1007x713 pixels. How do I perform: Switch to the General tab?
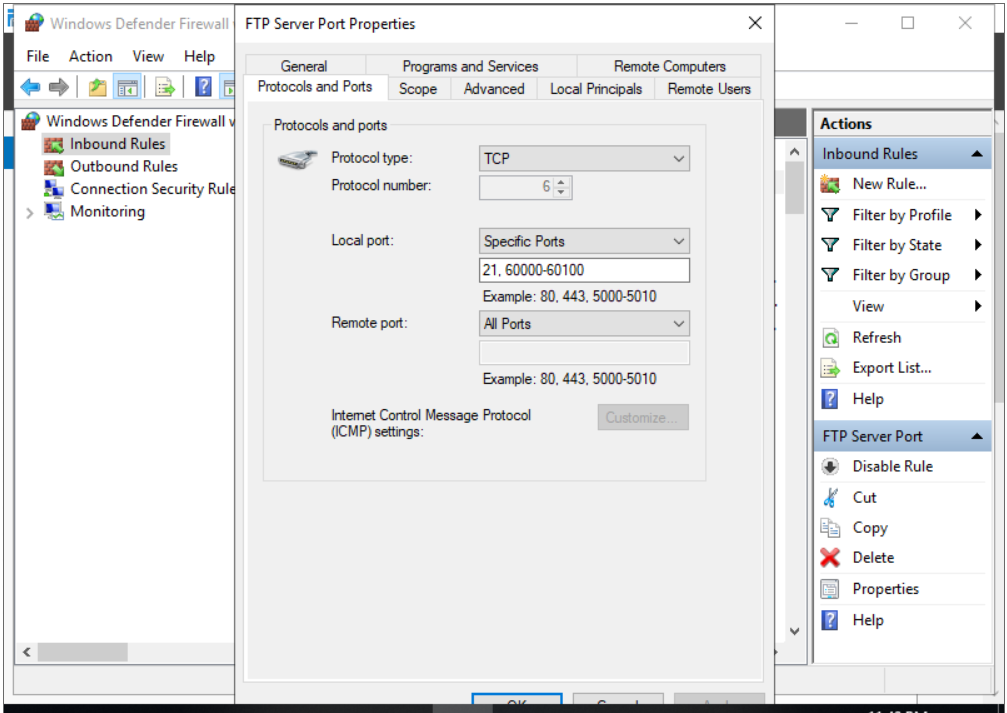coord(304,66)
